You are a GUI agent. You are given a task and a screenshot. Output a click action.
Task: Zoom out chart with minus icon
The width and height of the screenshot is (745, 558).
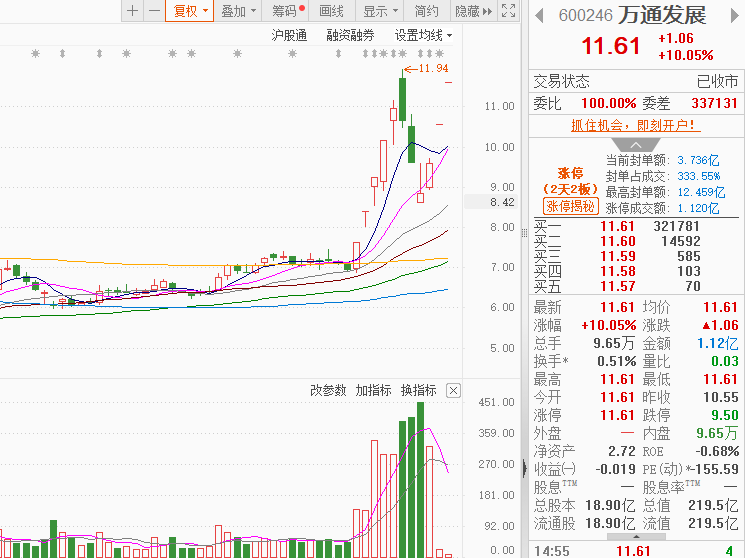click(x=154, y=10)
